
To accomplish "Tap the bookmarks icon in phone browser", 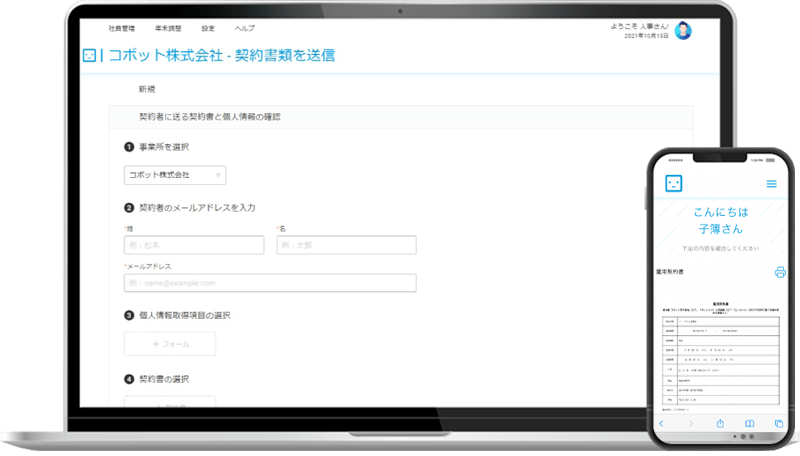I will (749, 423).
